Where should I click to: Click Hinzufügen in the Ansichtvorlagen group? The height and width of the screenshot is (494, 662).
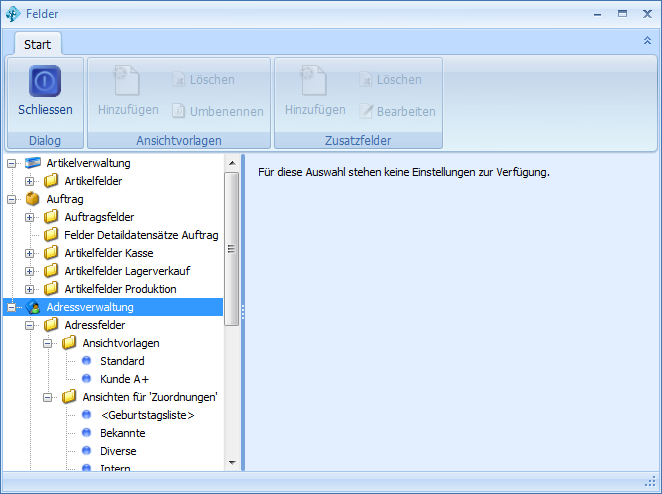point(128,90)
